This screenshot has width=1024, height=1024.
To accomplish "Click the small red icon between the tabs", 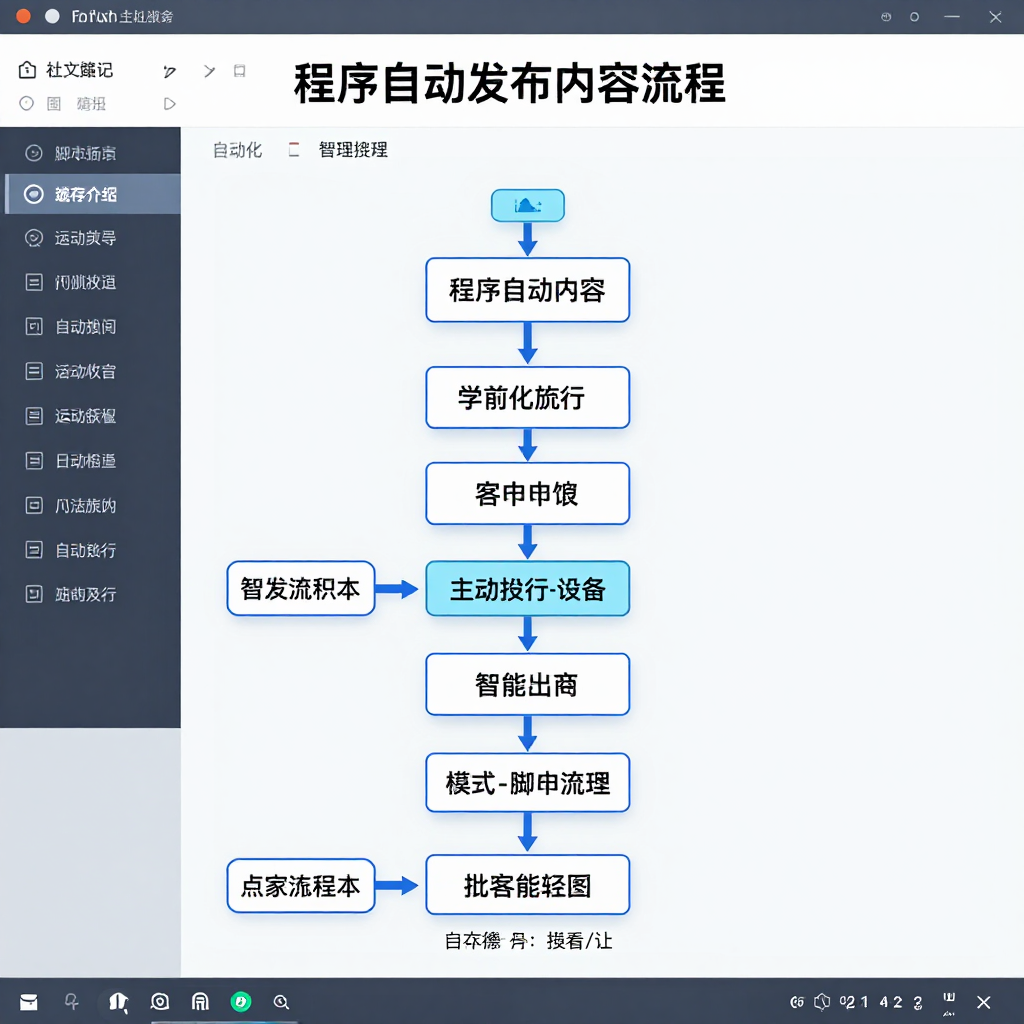I will tap(294, 150).
